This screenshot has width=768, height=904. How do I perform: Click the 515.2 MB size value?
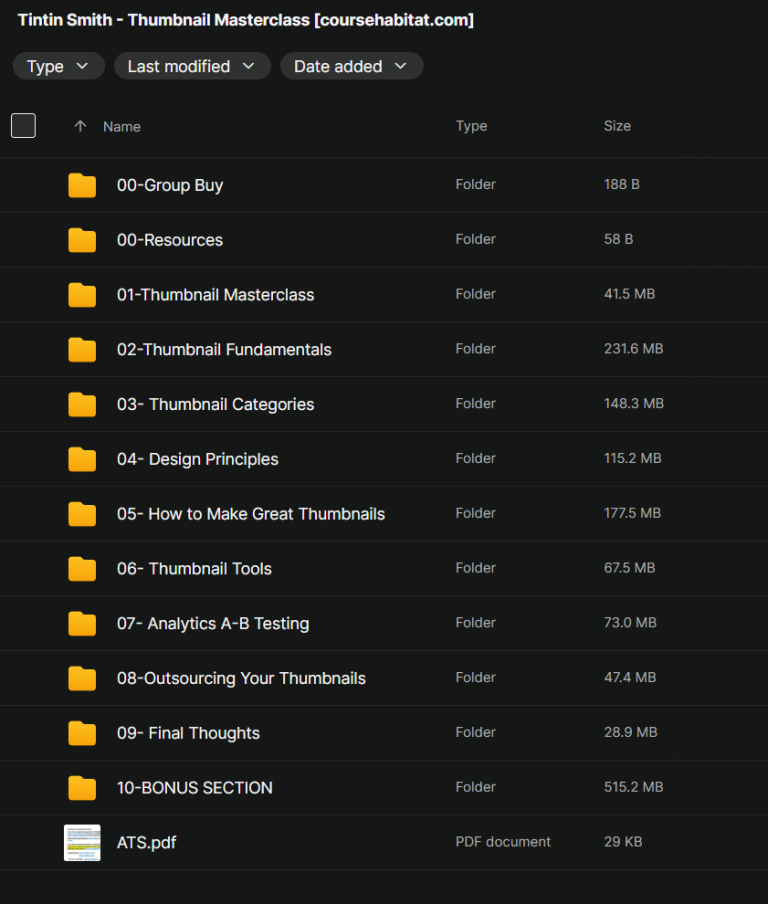coord(634,787)
